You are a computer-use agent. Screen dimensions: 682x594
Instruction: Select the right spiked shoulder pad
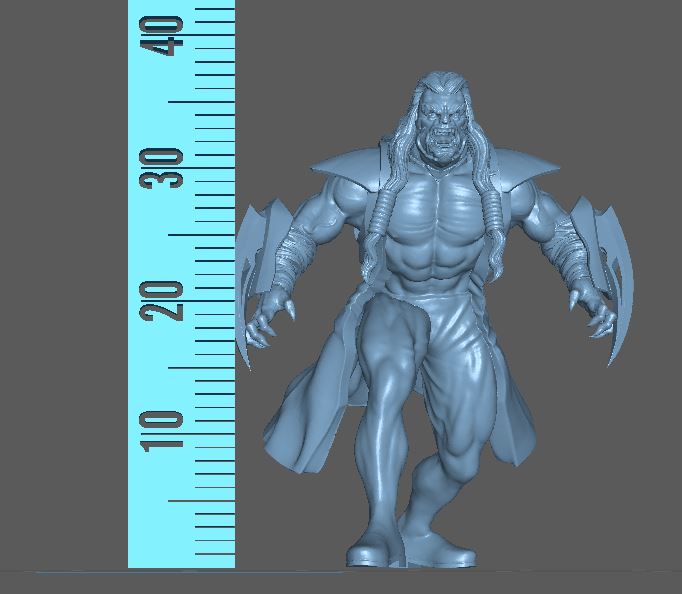pos(527,164)
